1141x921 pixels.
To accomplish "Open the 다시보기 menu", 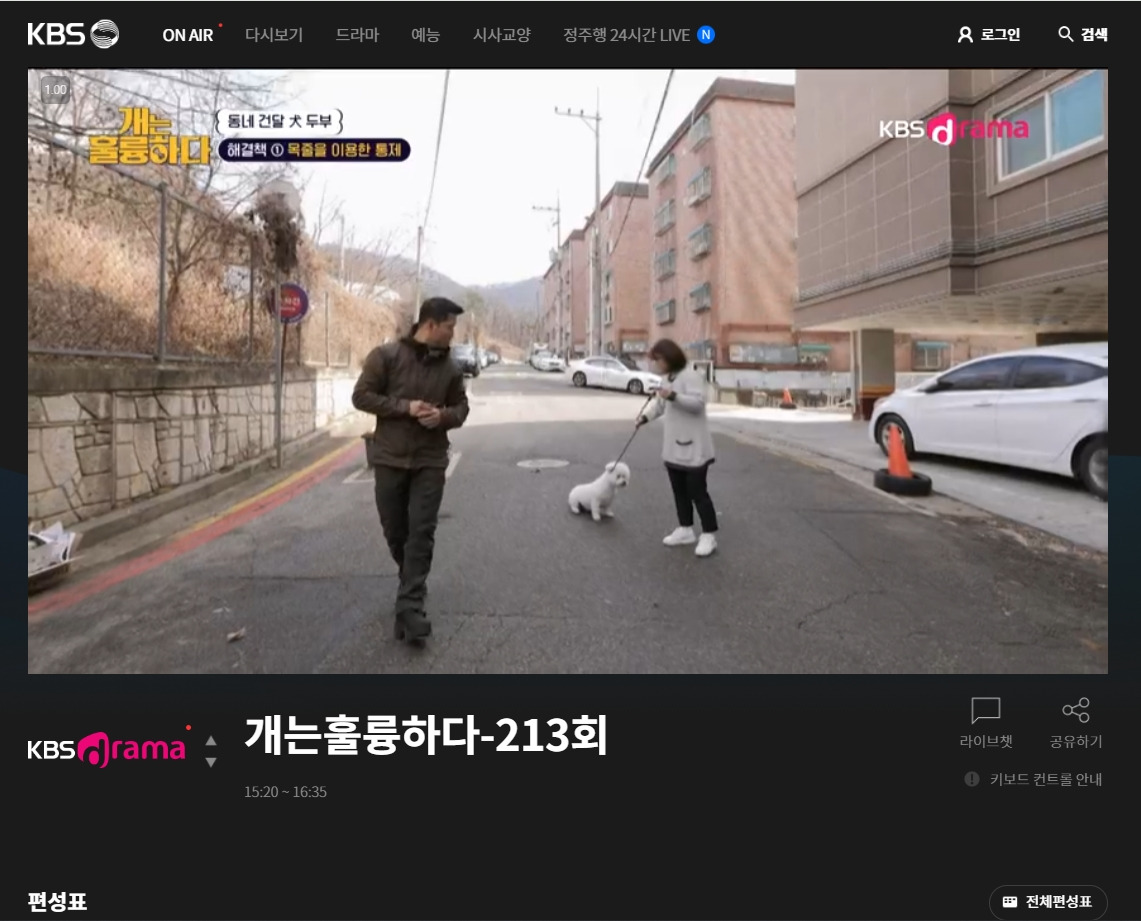I will pyautogui.click(x=274, y=34).
